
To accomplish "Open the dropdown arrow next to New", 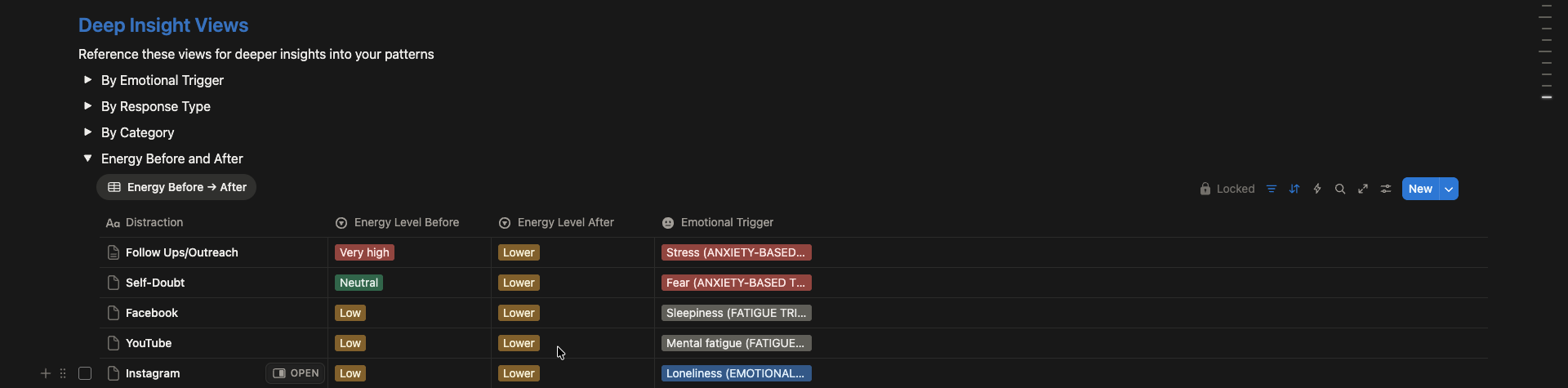I will [1449, 189].
